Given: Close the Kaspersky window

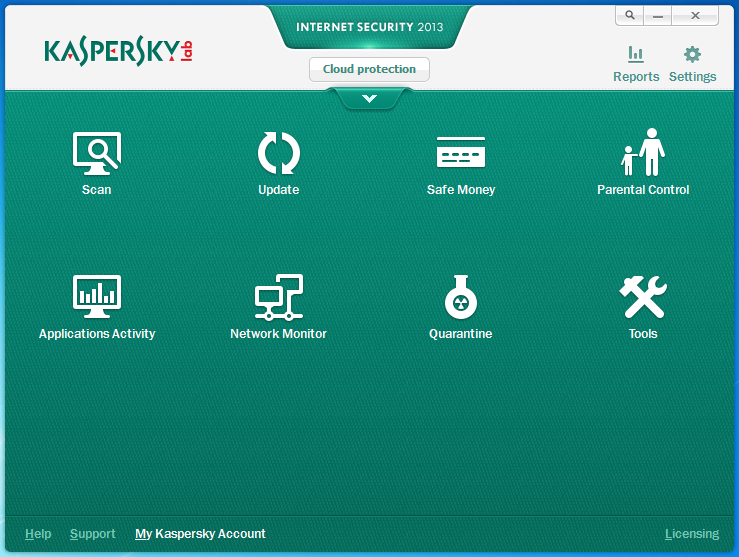Looking at the screenshot, I should point(695,15).
